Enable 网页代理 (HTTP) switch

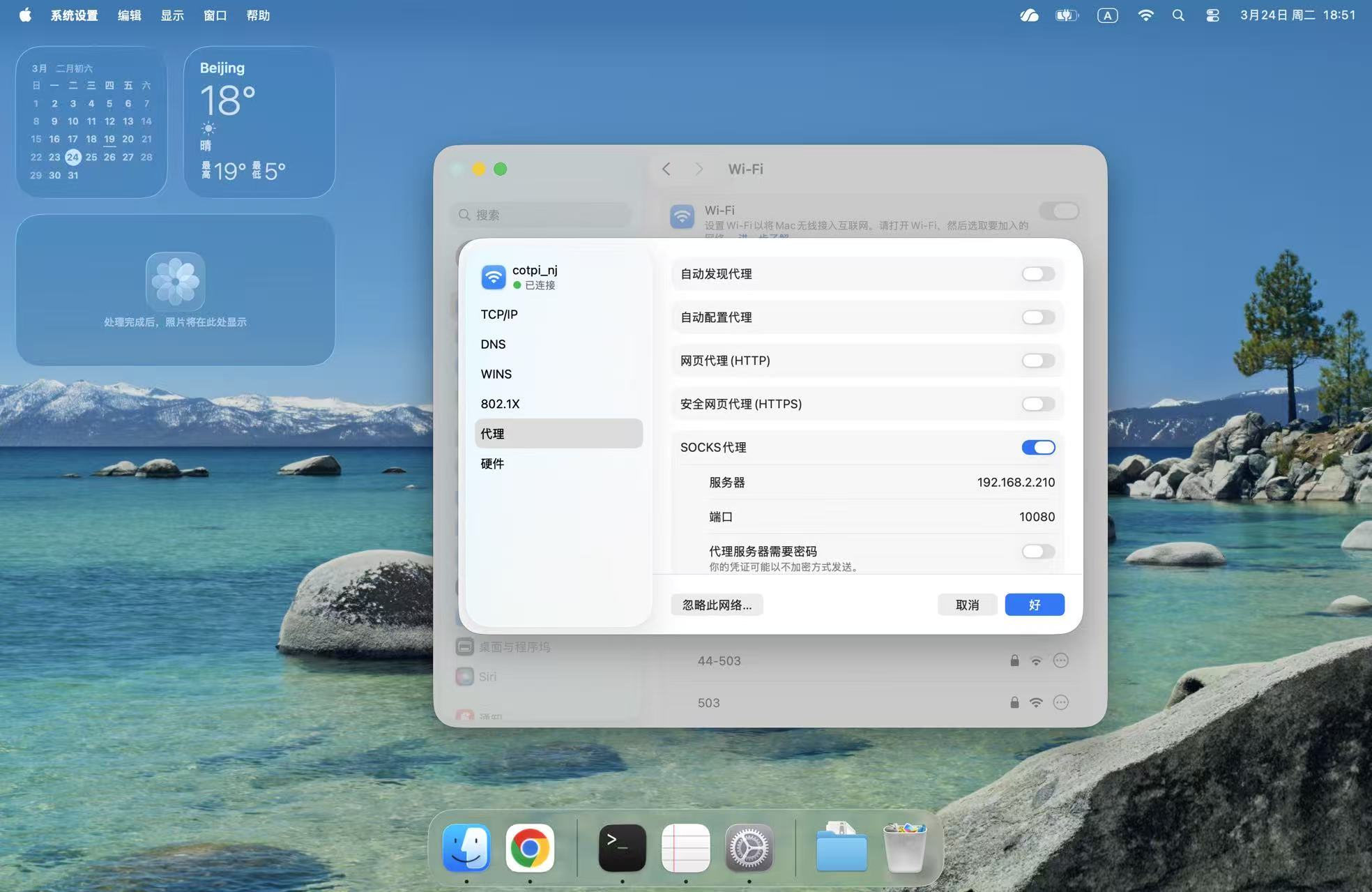click(1038, 361)
